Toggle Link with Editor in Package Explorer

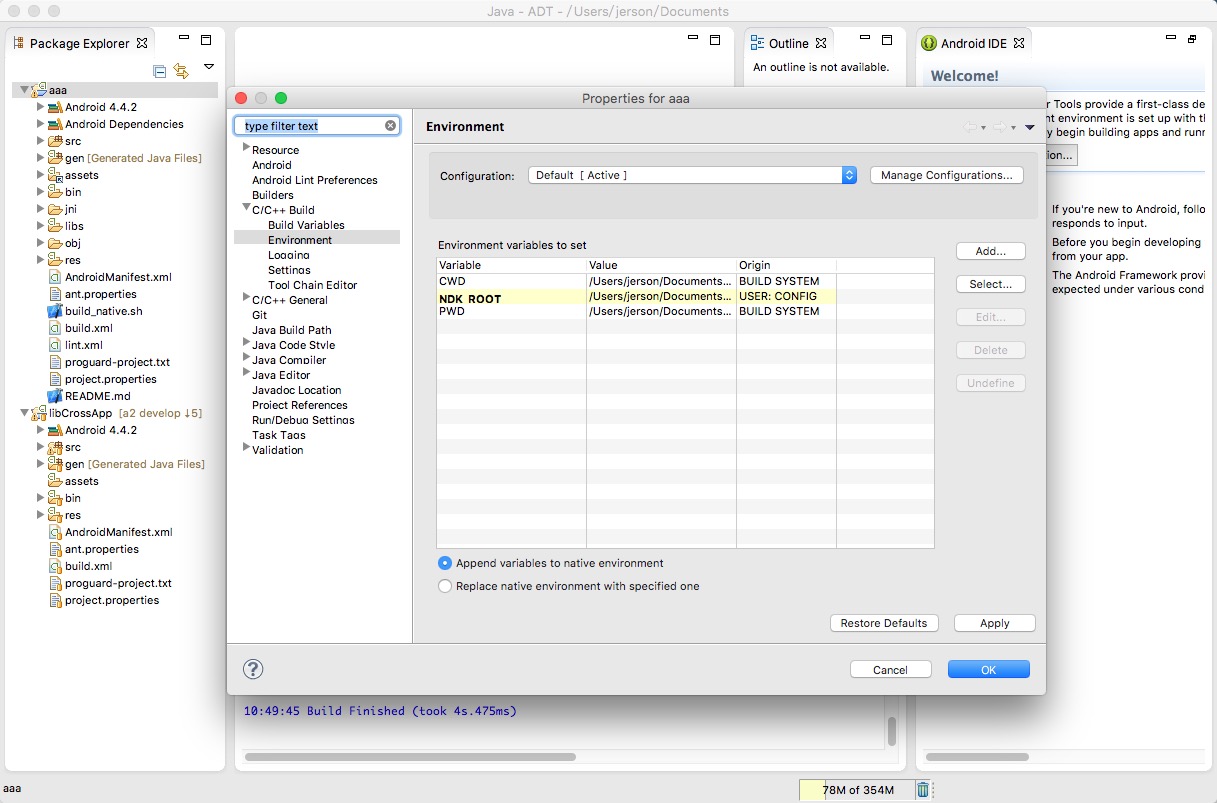pyautogui.click(x=181, y=71)
